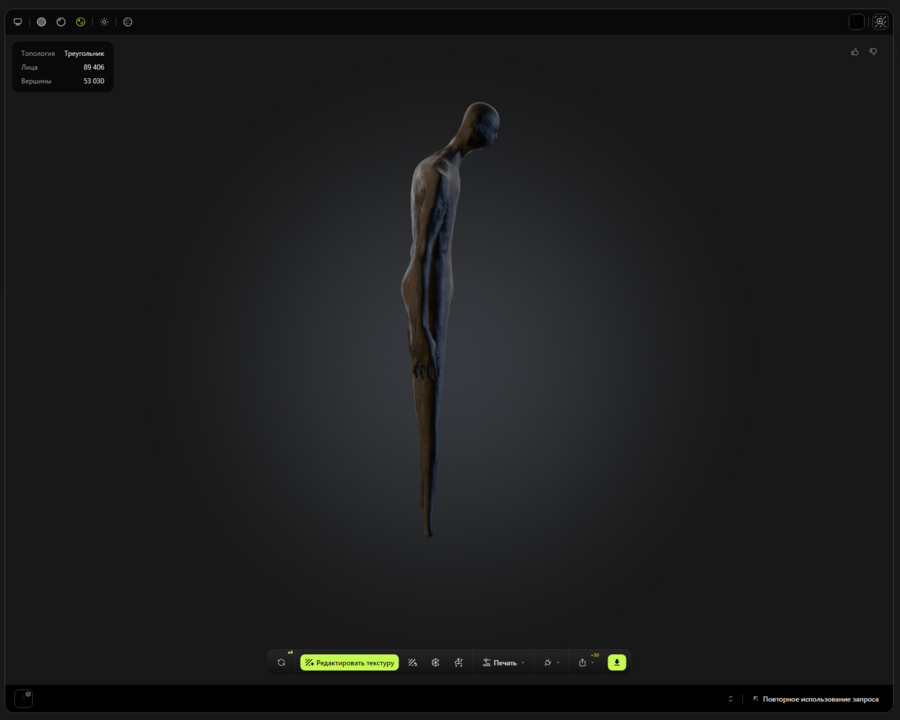Click the up-down expand arrows in the bottom bar

[730, 699]
